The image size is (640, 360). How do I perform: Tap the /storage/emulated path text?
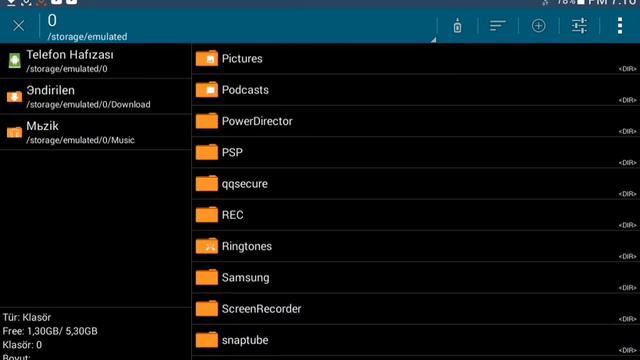coord(87,37)
